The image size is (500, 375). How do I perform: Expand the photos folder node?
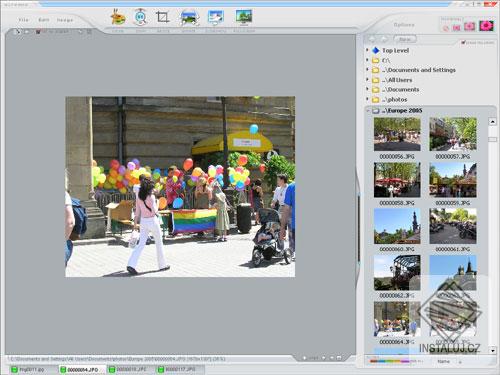[x=367, y=99]
